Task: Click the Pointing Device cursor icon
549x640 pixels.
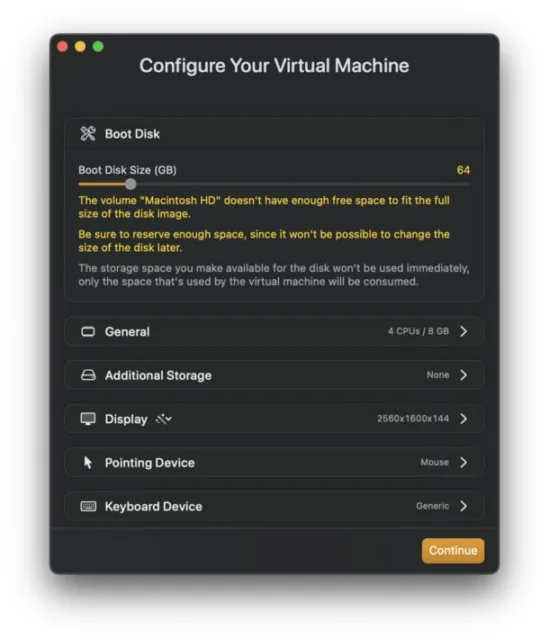Action: point(87,462)
